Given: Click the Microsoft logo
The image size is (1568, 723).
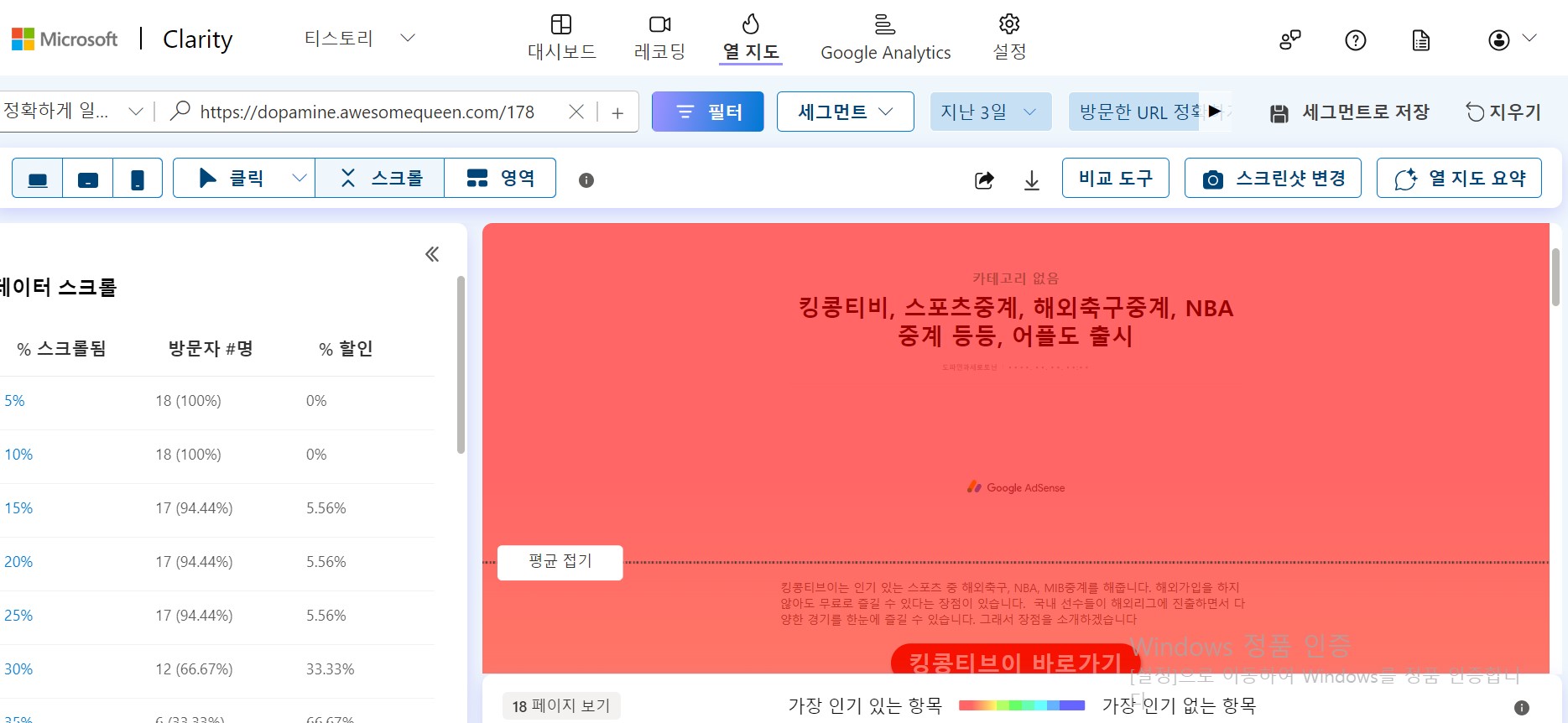Looking at the screenshot, I should (65, 39).
